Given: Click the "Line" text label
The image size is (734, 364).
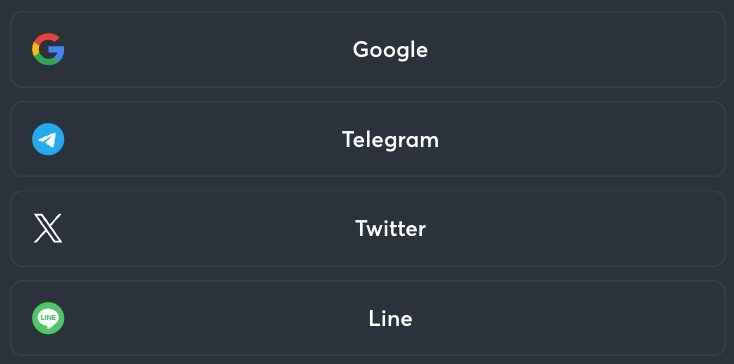Looking at the screenshot, I should pyautogui.click(x=390, y=318).
